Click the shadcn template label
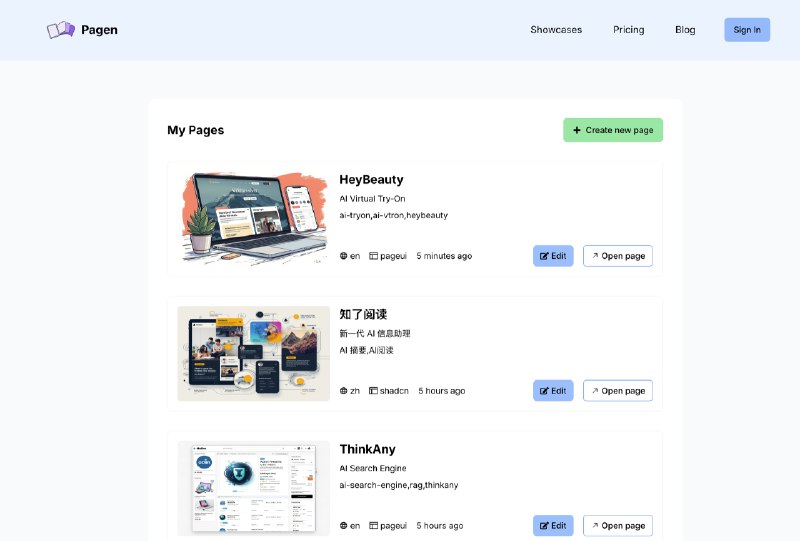 (x=394, y=390)
